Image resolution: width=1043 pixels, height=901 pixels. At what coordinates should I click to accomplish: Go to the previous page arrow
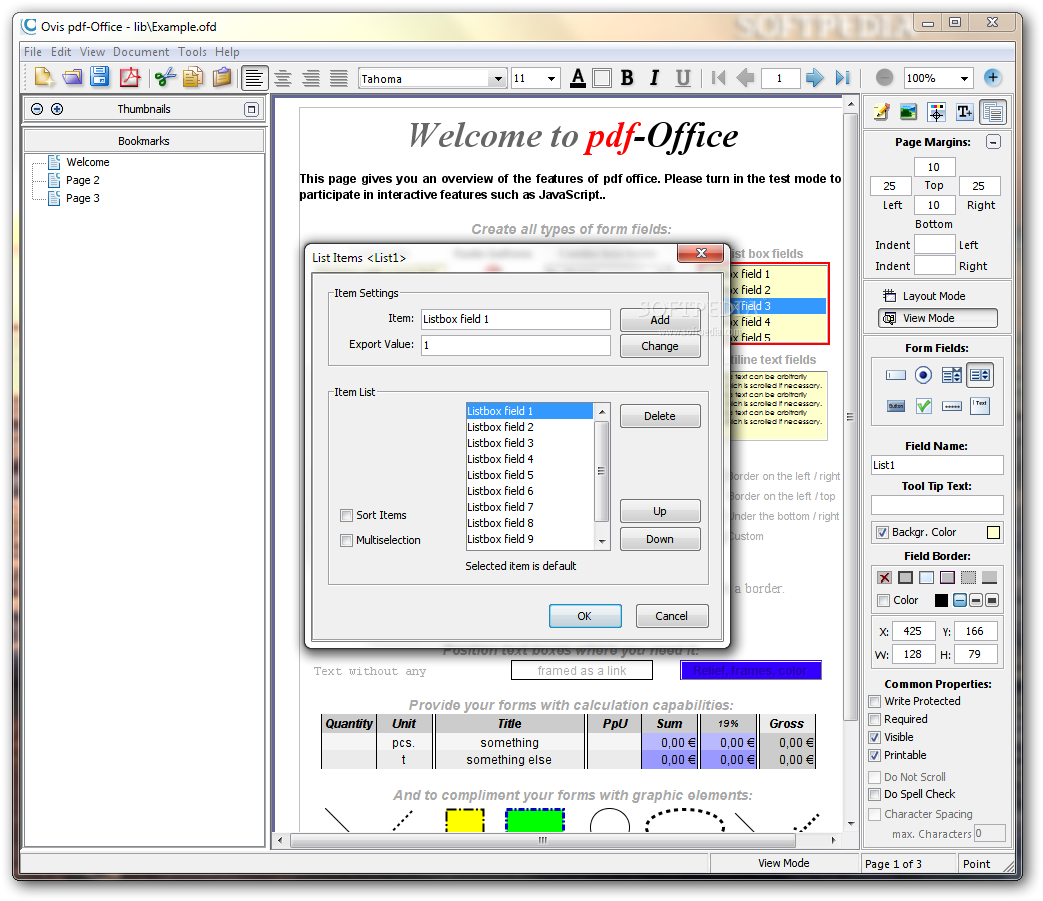click(x=745, y=78)
